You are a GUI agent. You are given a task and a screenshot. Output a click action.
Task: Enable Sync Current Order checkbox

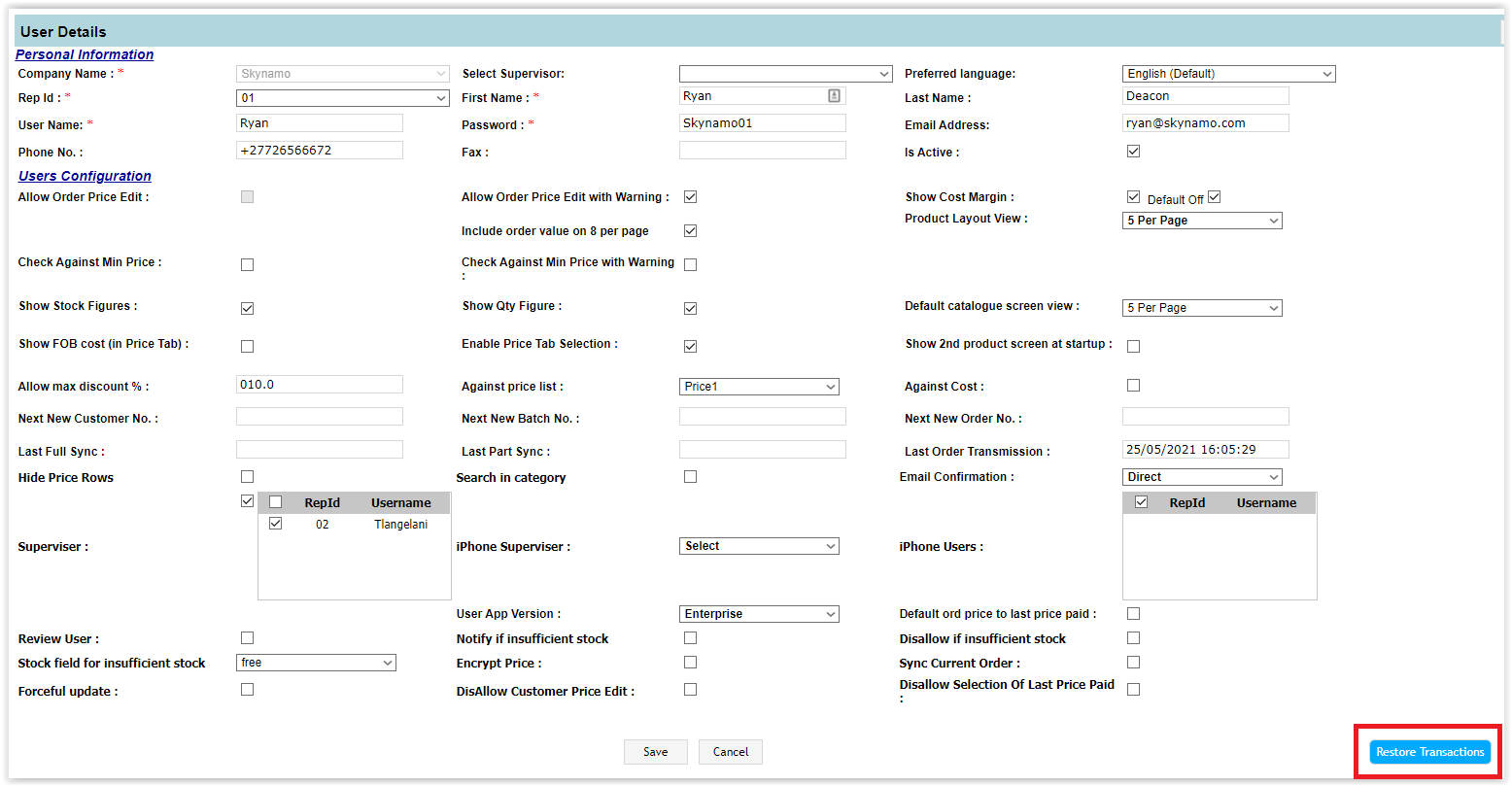1133,663
